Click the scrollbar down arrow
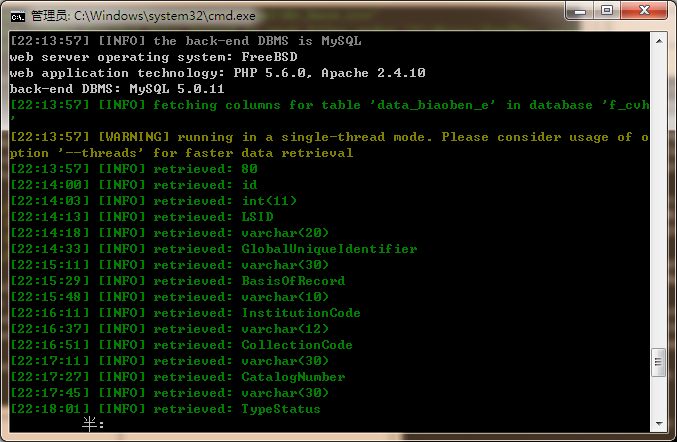Screen dimensions: 677x442 (659, 423)
